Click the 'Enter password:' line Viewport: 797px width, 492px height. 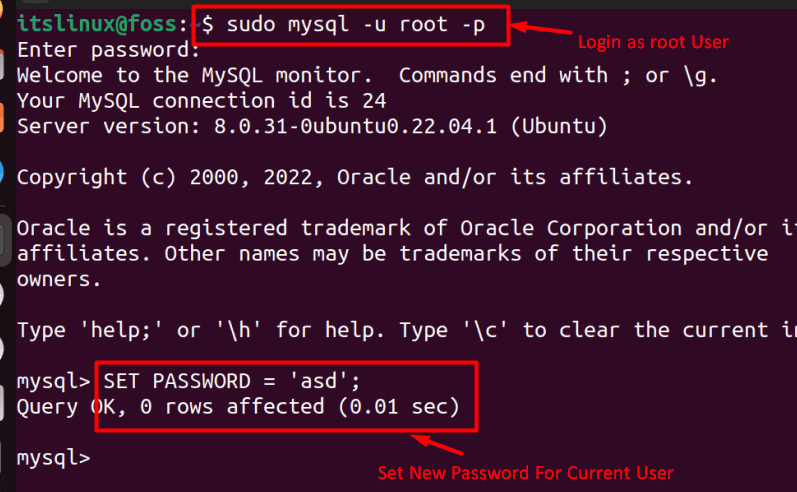coord(108,50)
